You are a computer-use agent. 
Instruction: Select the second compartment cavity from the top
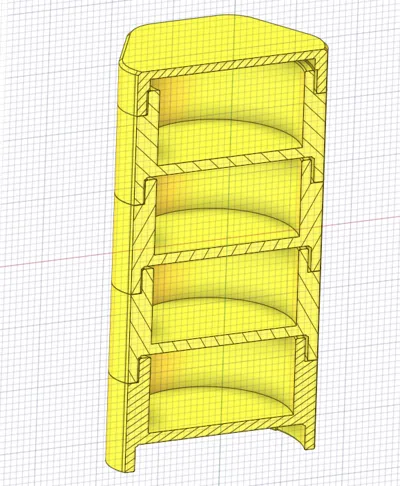tap(227, 207)
